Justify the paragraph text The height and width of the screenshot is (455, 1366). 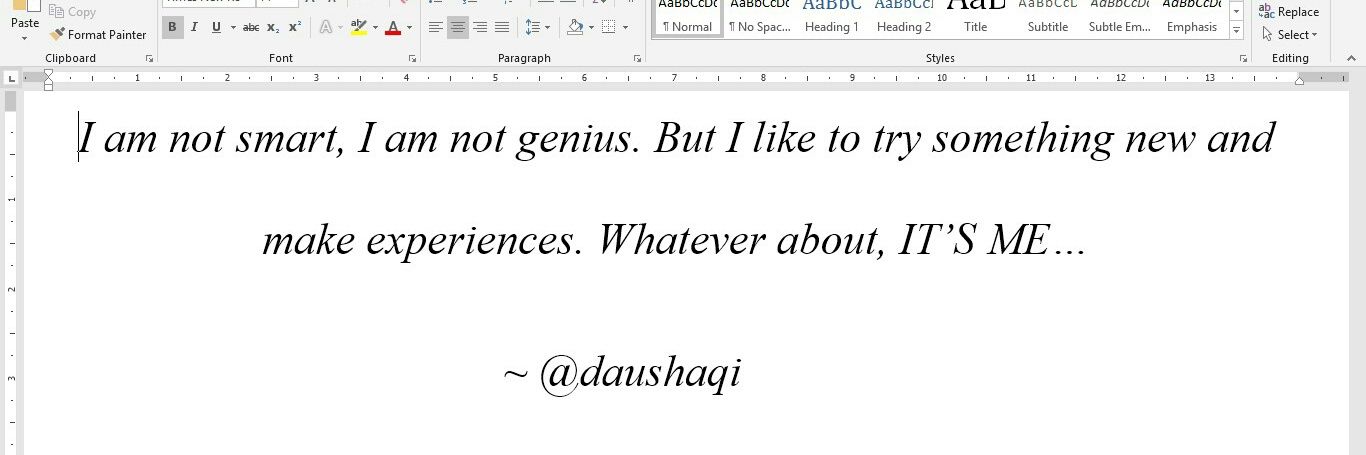tap(502, 27)
